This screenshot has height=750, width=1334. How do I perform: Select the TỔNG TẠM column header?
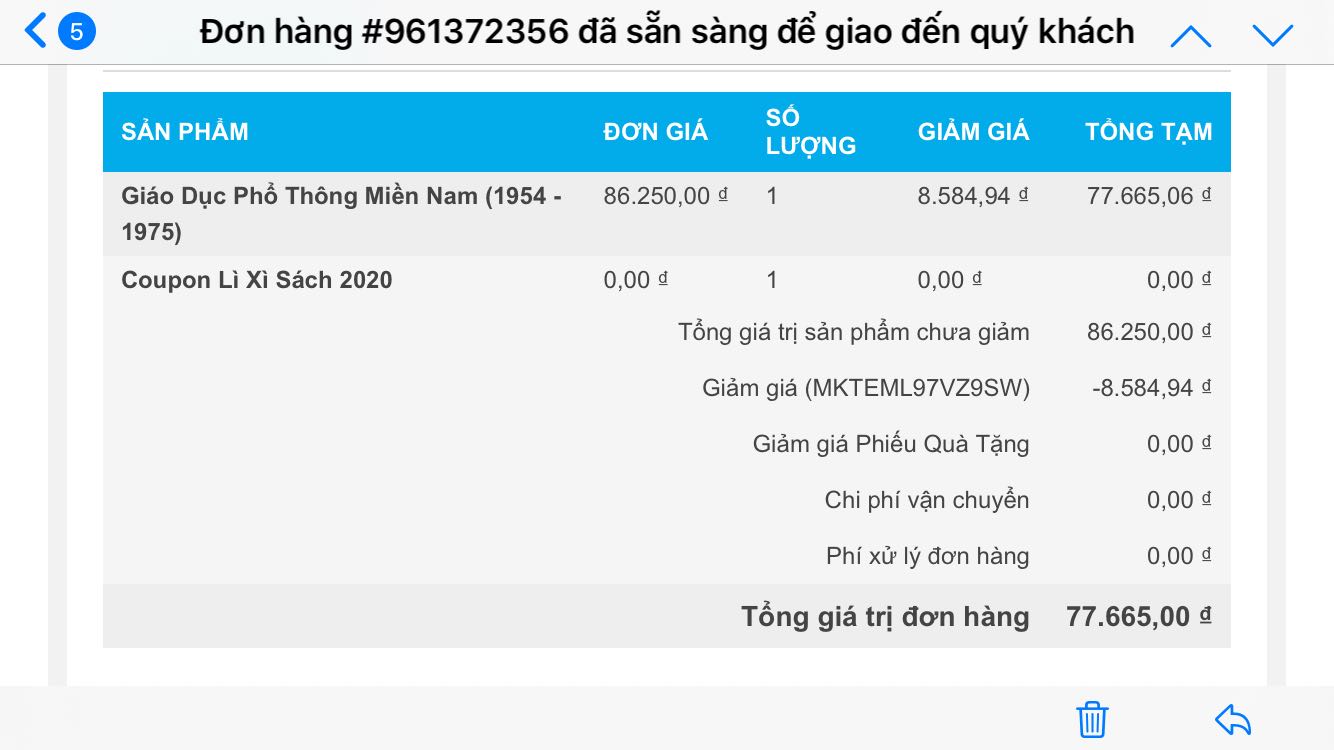[x=1150, y=131]
